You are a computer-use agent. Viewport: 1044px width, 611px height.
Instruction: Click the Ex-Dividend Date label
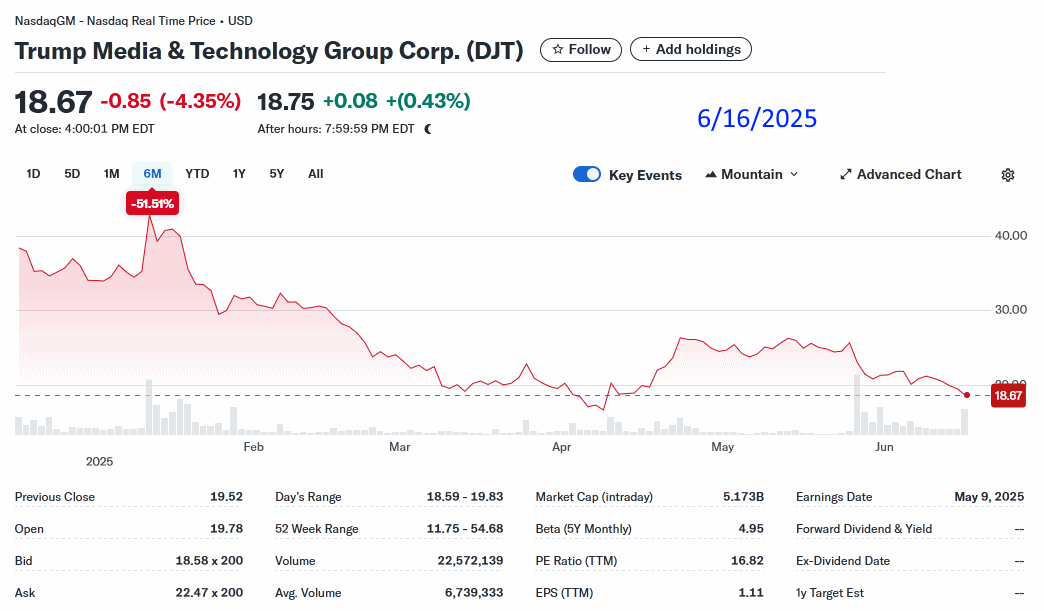[842, 560]
